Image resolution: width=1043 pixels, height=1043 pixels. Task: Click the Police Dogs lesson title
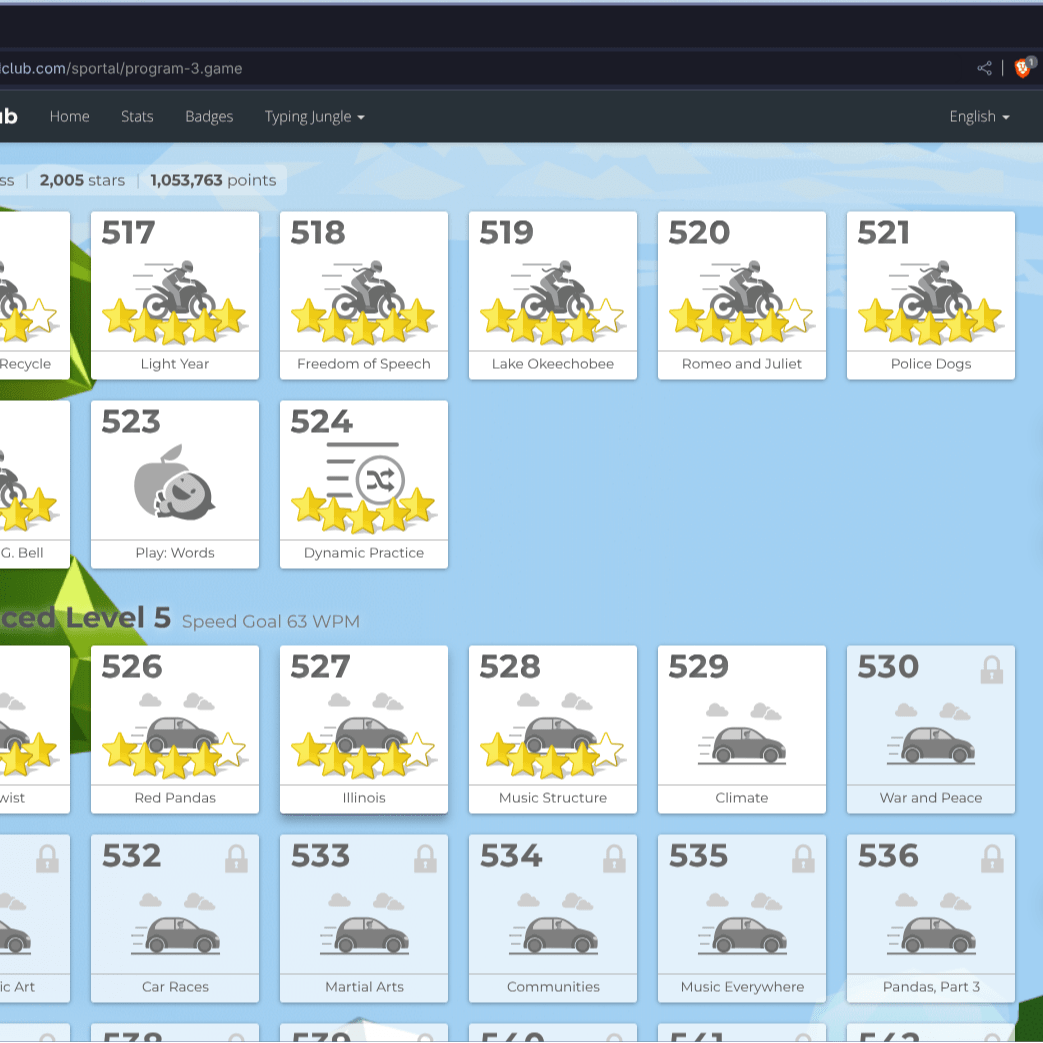click(x=931, y=364)
